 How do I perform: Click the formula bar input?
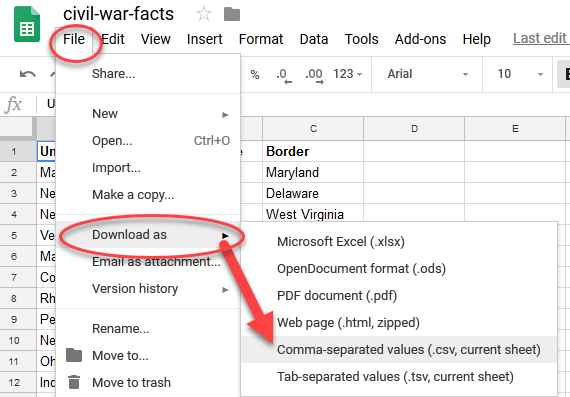(x=404, y=104)
